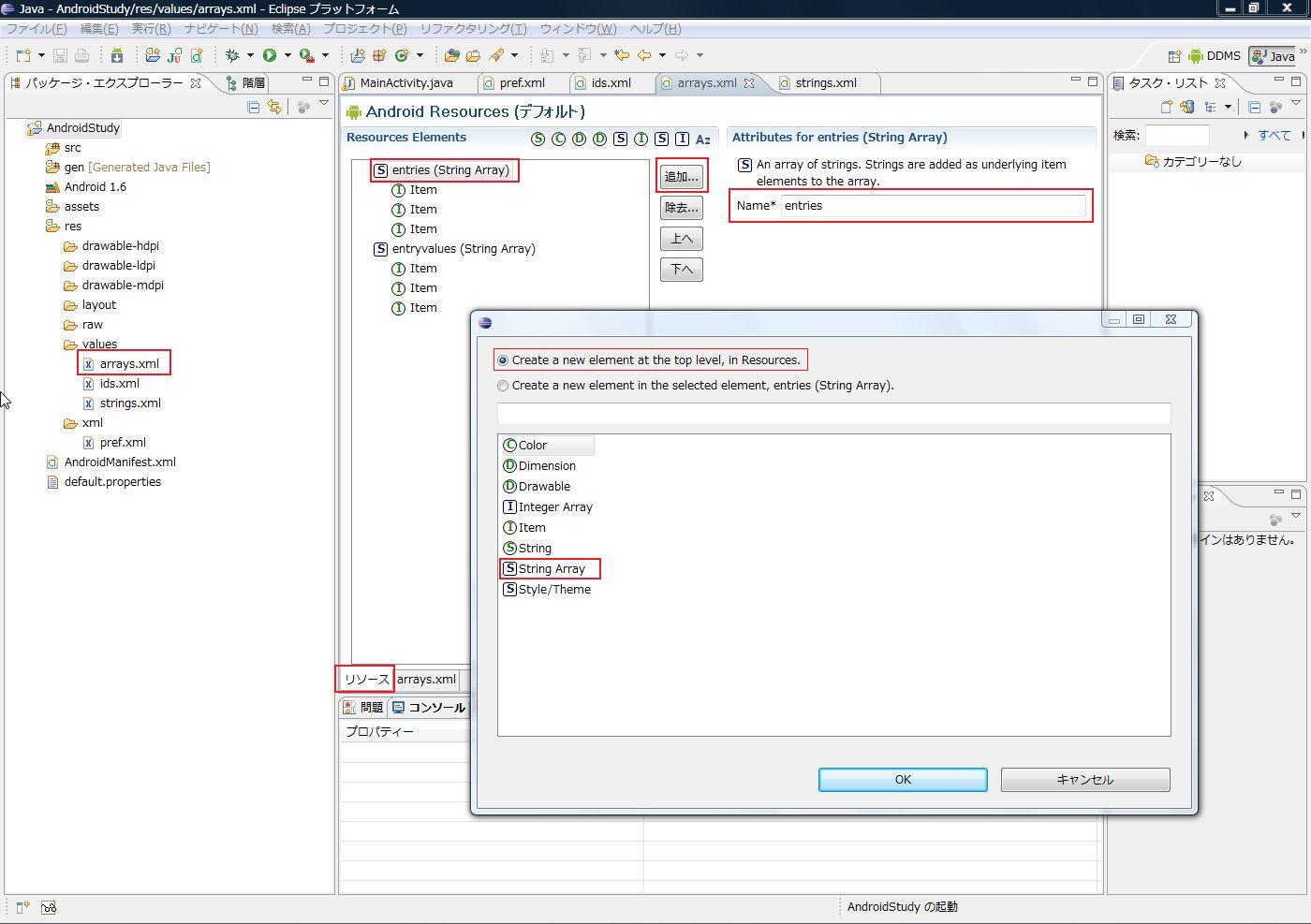Click the New wizard toolbar icon

[x=23, y=56]
